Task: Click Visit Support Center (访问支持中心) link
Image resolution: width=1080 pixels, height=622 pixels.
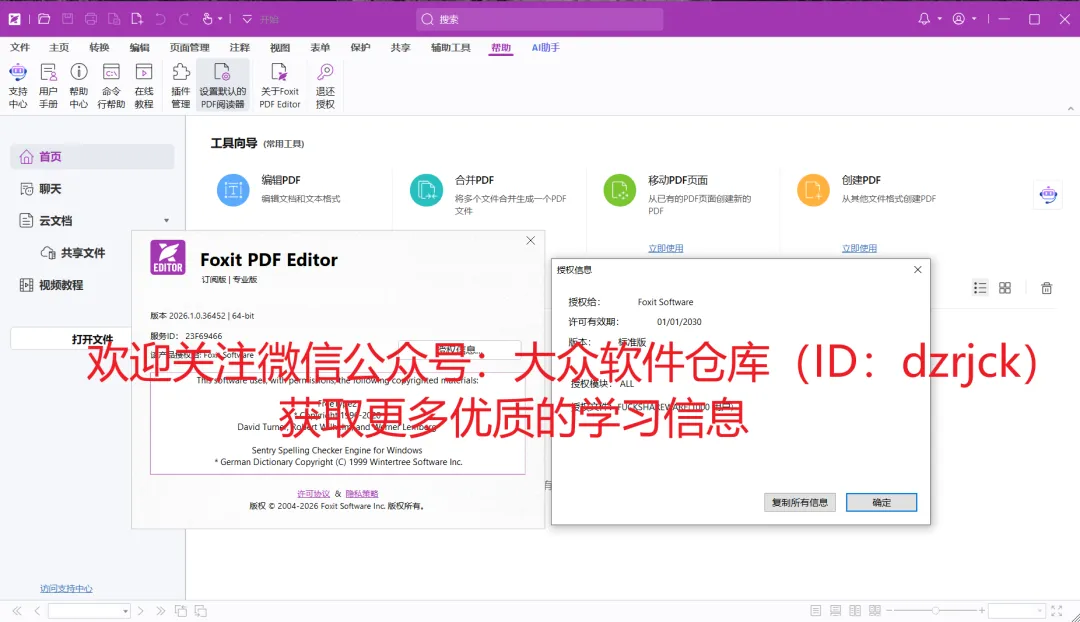Action: [66, 589]
